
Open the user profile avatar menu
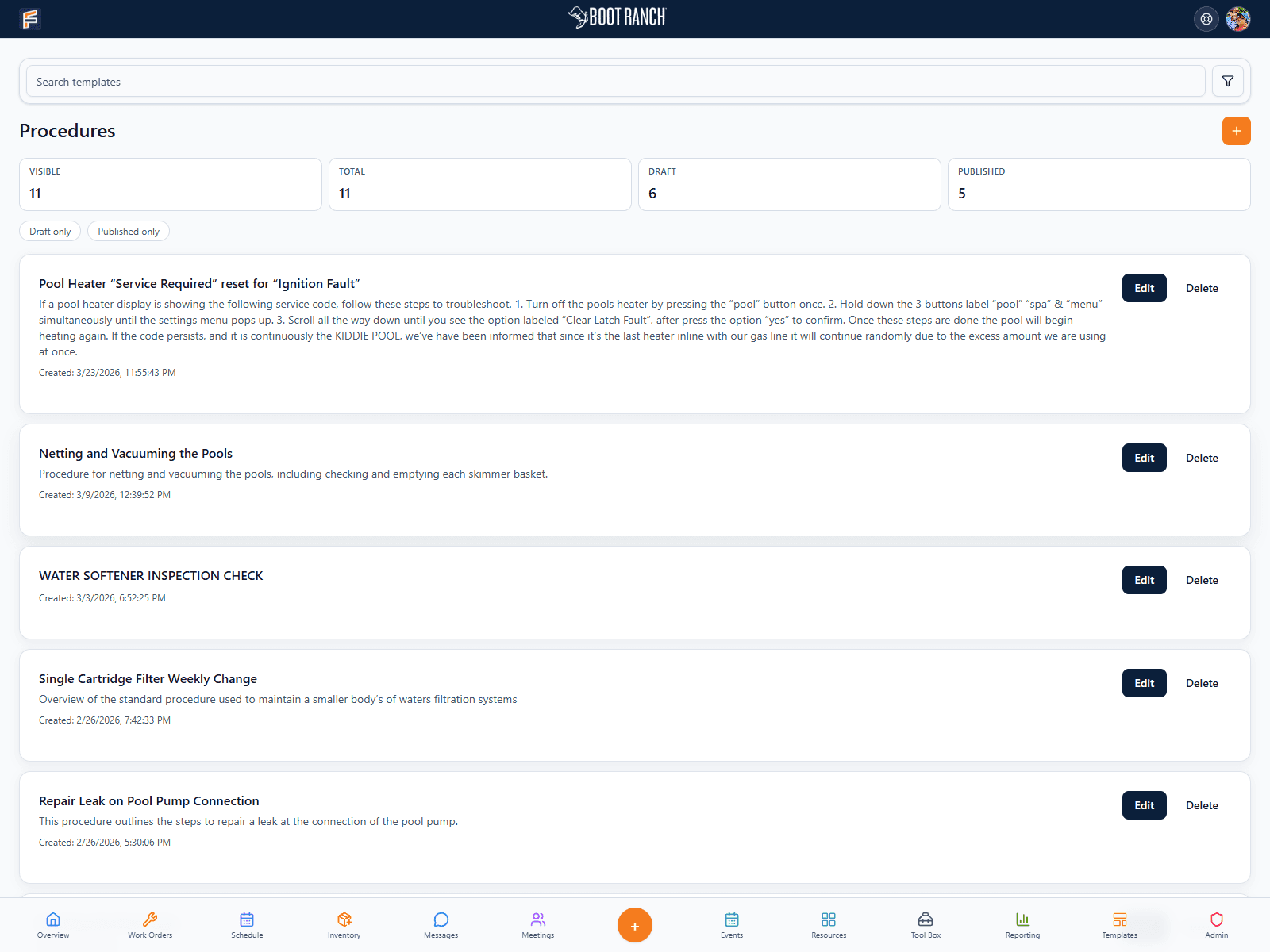click(x=1238, y=19)
